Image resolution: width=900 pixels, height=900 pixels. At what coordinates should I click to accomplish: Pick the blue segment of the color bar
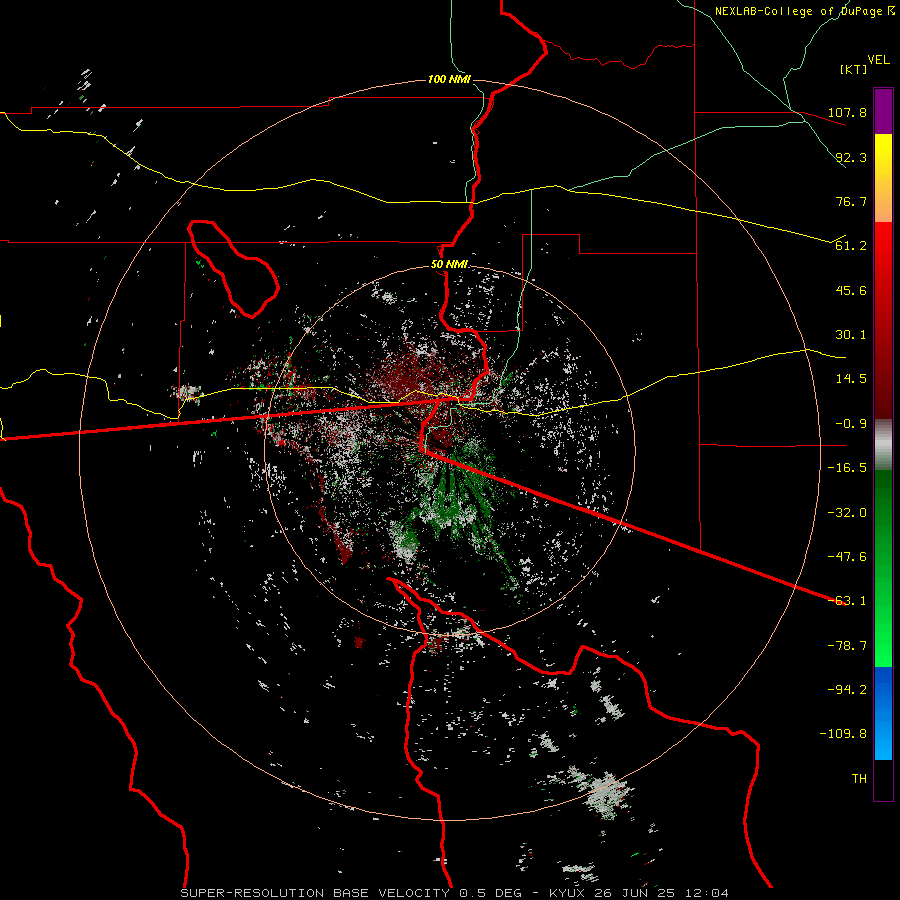tap(883, 713)
